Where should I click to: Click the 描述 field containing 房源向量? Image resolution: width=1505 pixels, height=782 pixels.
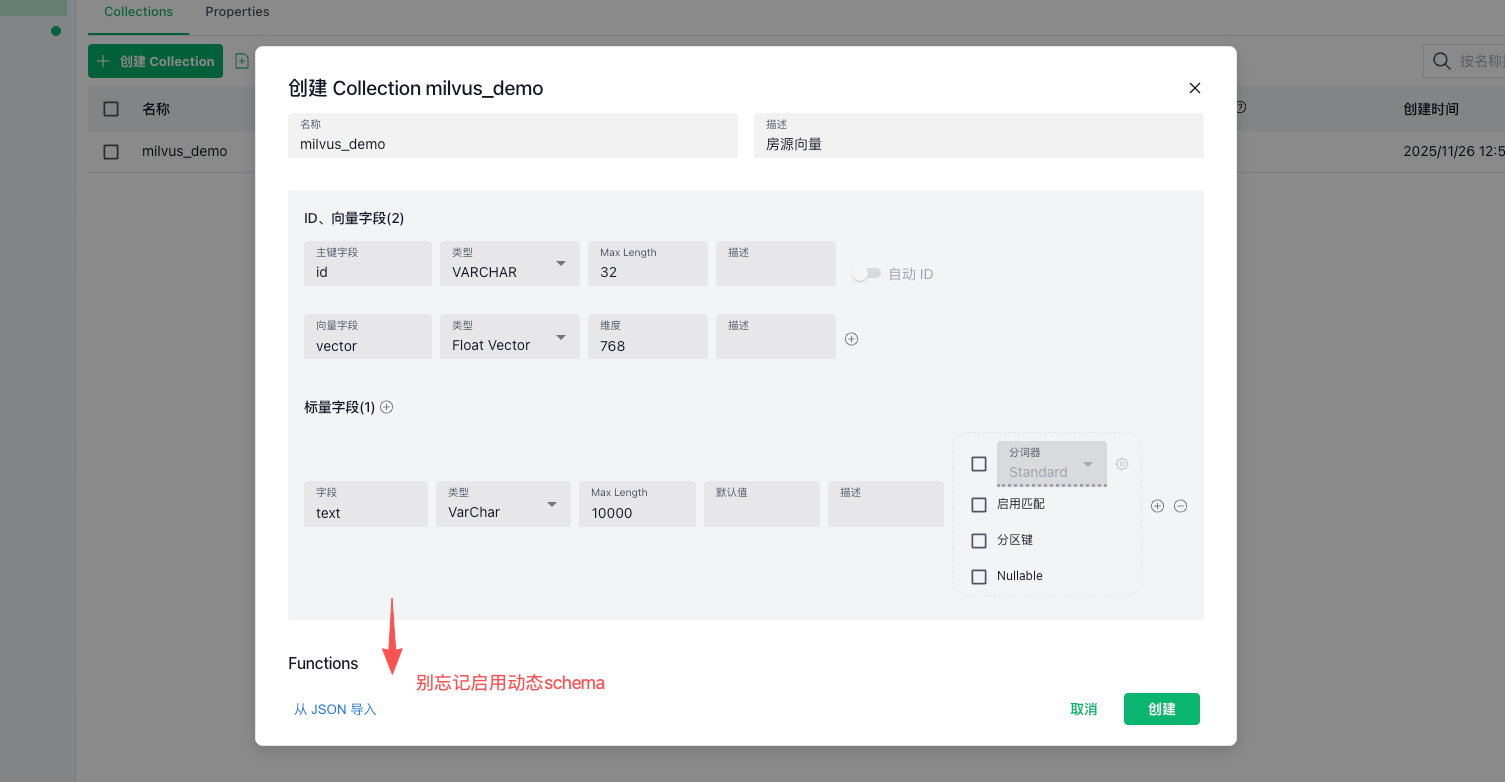979,135
